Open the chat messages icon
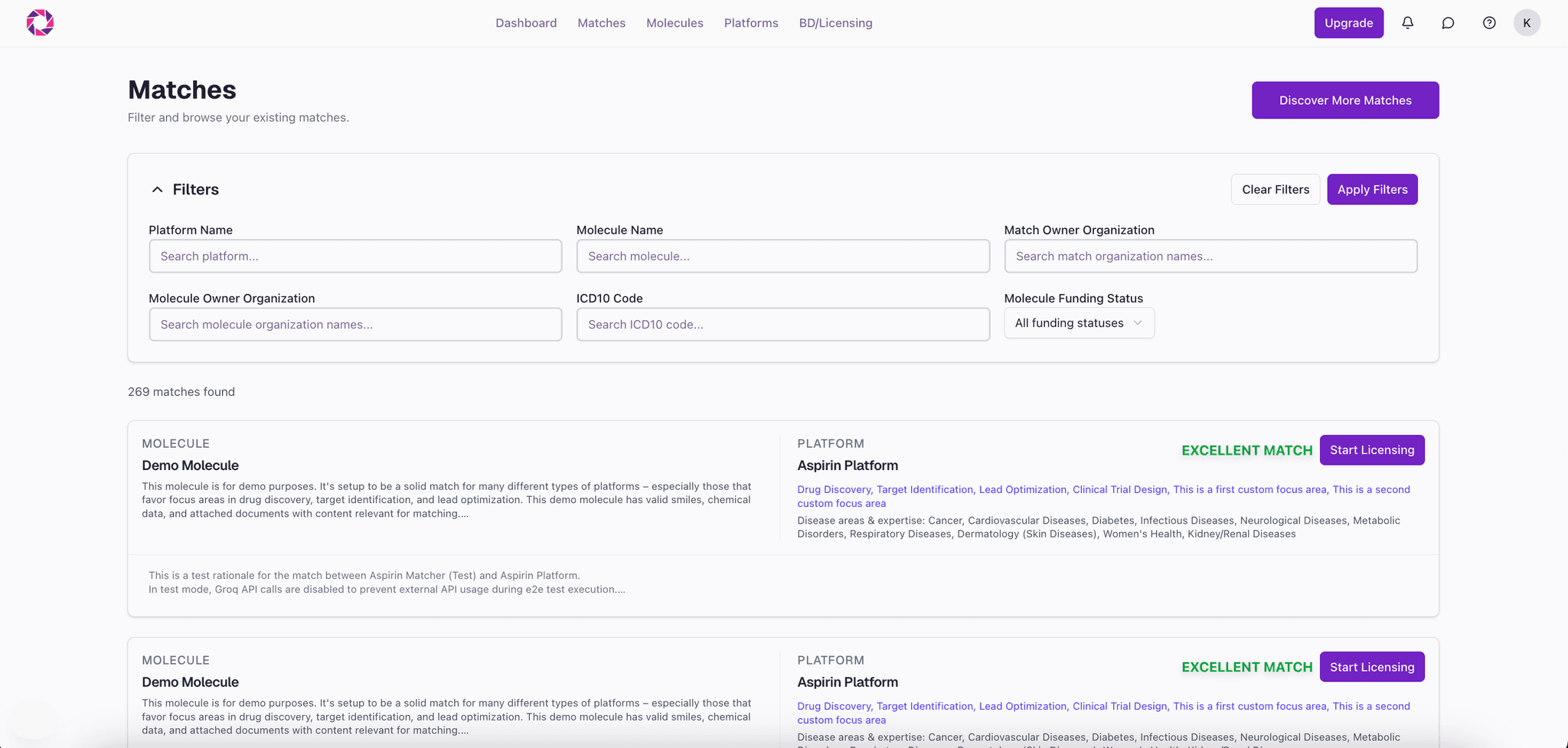 [1448, 22]
